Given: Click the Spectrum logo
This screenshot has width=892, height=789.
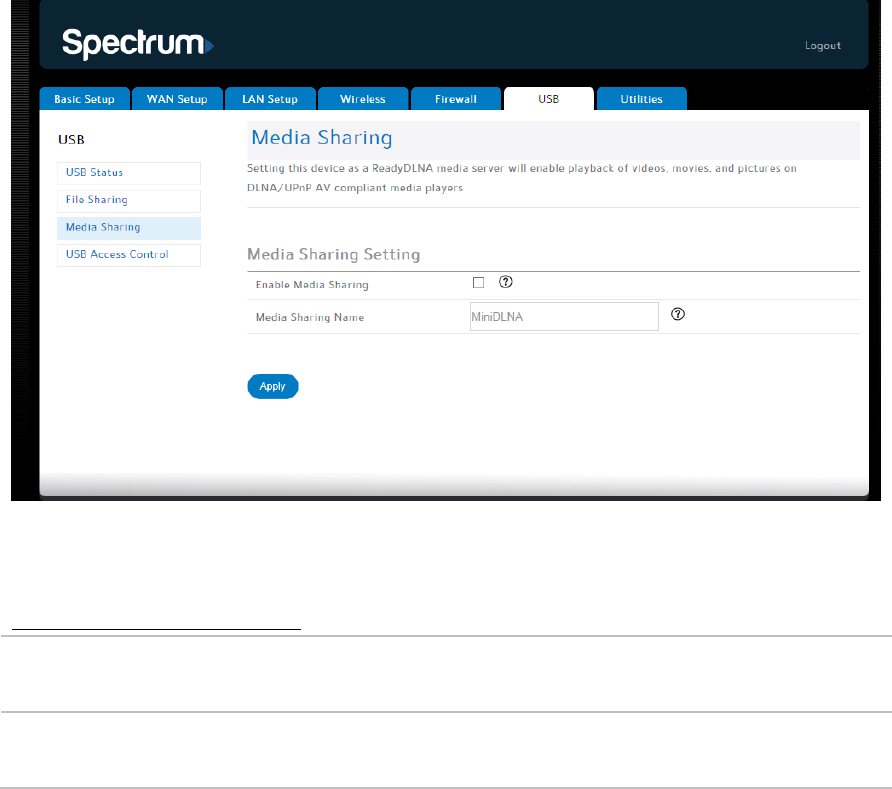Looking at the screenshot, I should tap(138, 43).
